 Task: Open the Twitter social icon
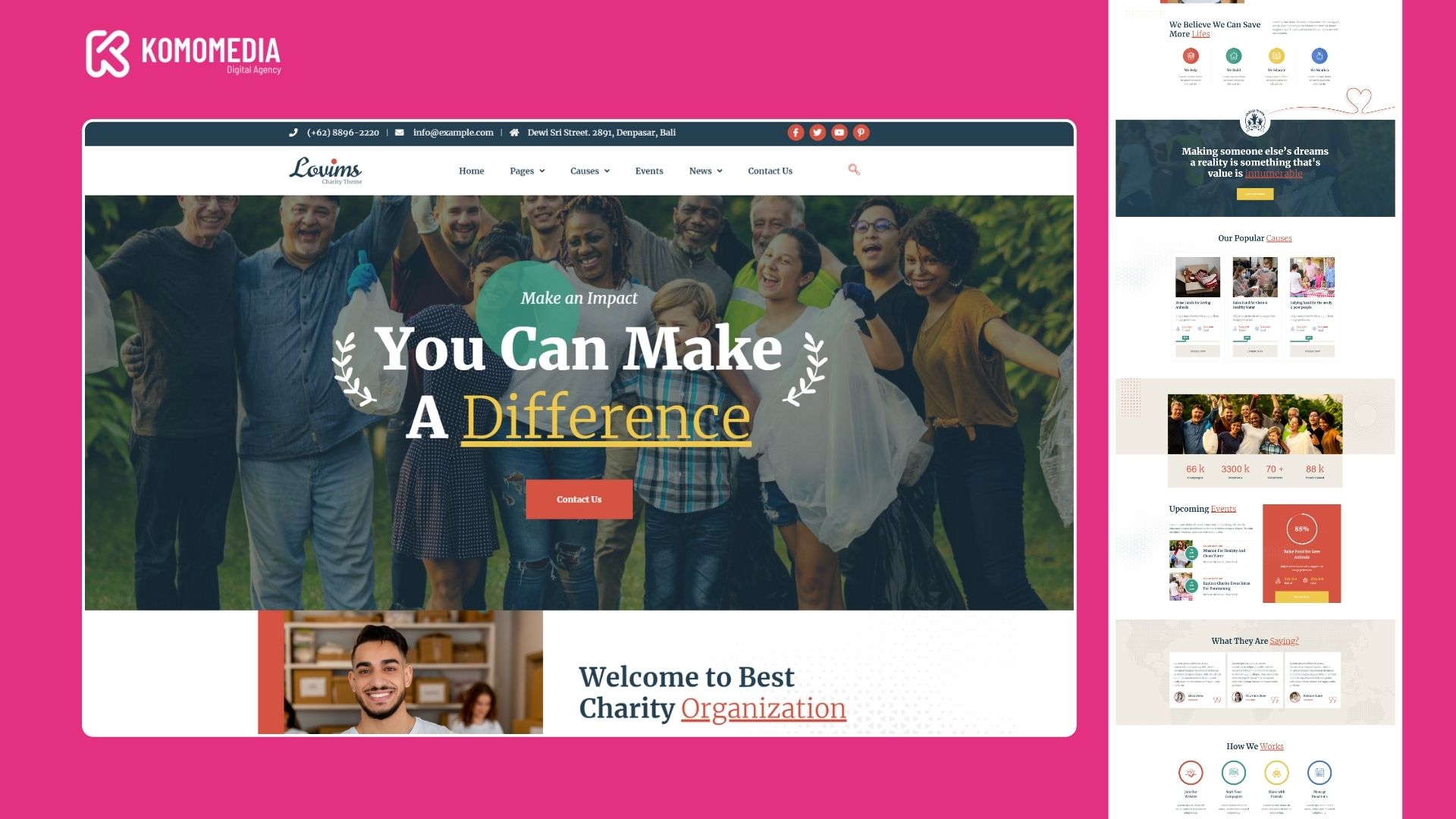pyautogui.click(x=817, y=133)
